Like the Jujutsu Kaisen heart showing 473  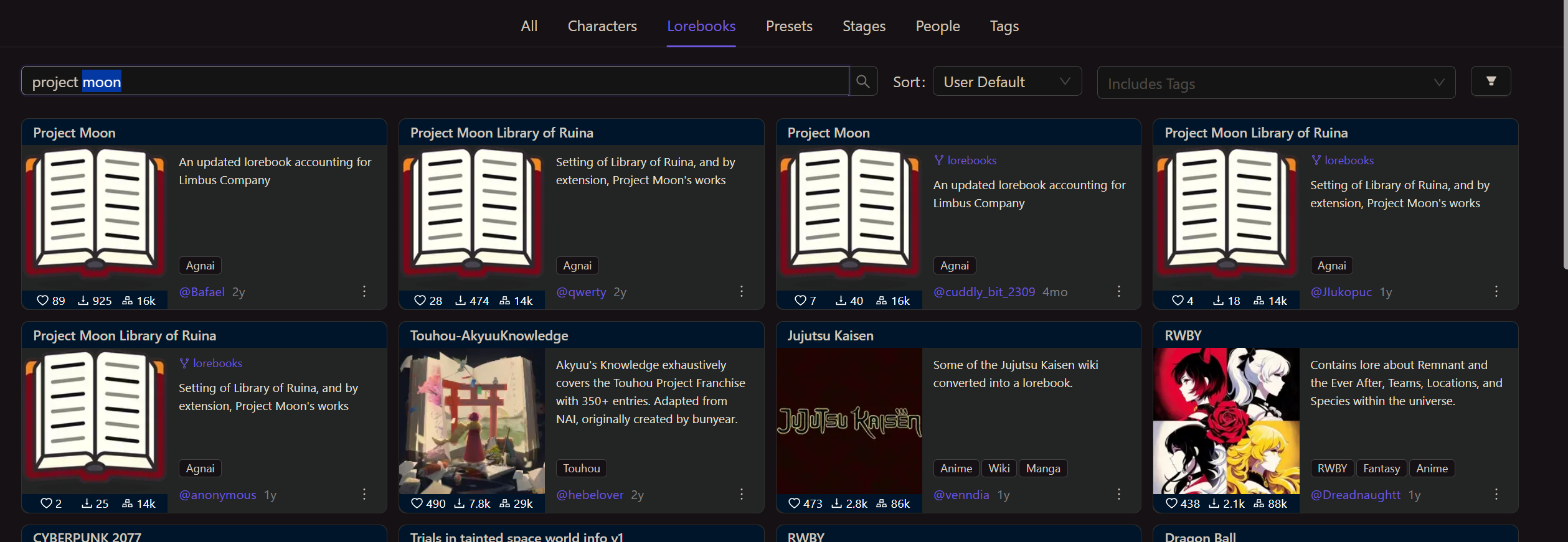click(x=795, y=503)
